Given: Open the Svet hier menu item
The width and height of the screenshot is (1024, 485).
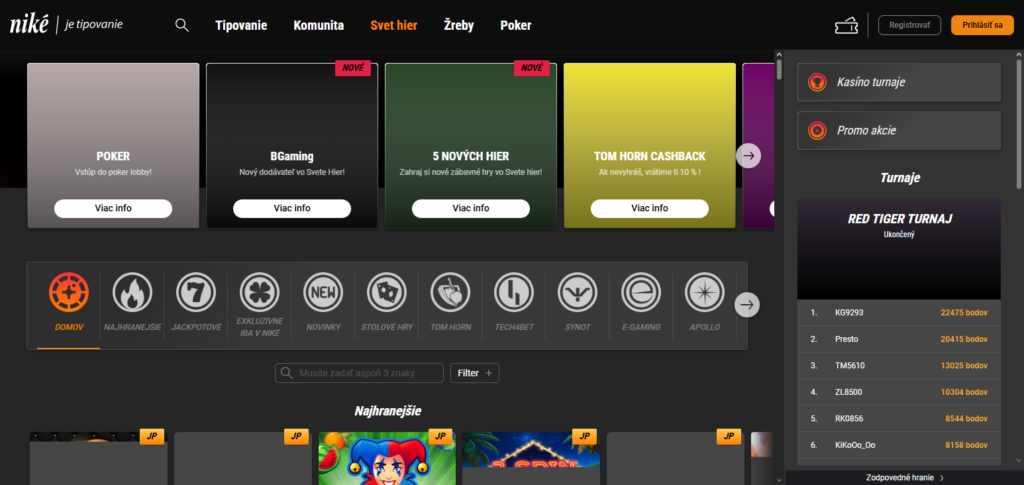Looking at the screenshot, I should click(394, 25).
